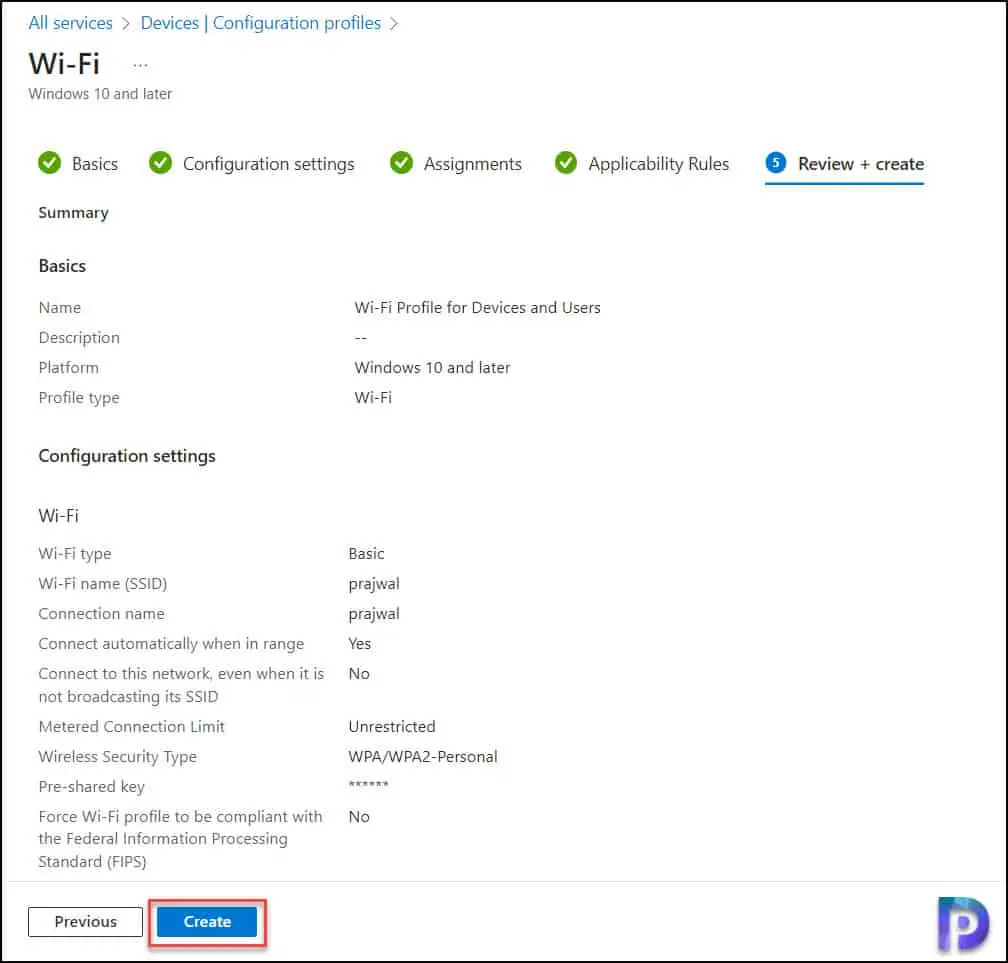Click the 'Summary' heading
1008x963 pixels.
click(x=73, y=213)
